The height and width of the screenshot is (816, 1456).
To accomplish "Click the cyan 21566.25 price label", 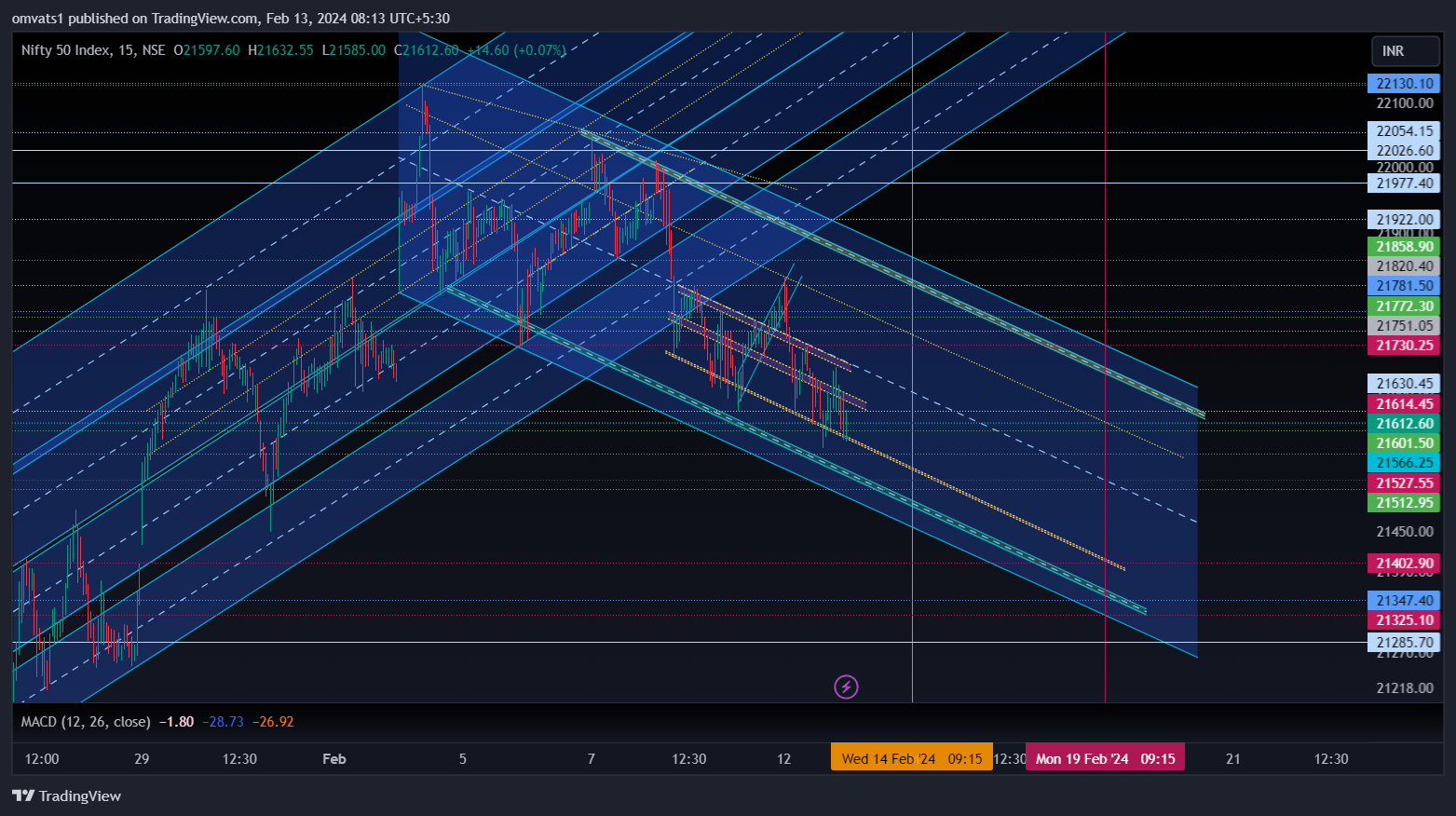I will pyautogui.click(x=1404, y=463).
